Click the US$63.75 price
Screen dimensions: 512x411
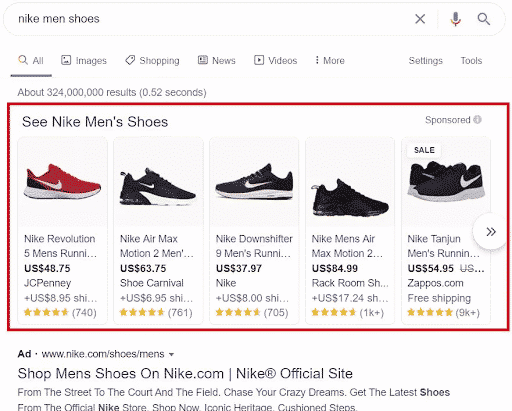[x=143, y=268]
